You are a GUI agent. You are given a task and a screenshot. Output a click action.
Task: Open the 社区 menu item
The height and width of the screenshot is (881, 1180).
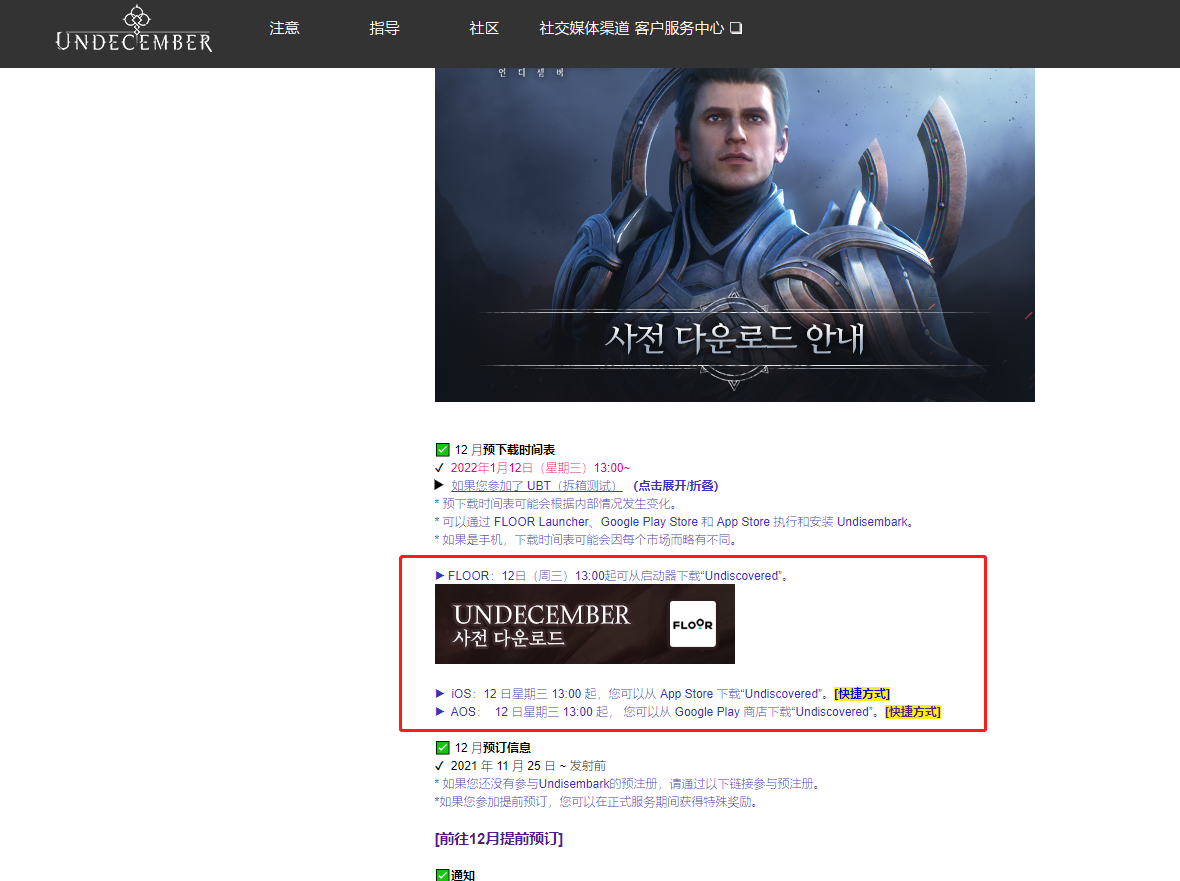pyautogui.click(x=484, y=29)
